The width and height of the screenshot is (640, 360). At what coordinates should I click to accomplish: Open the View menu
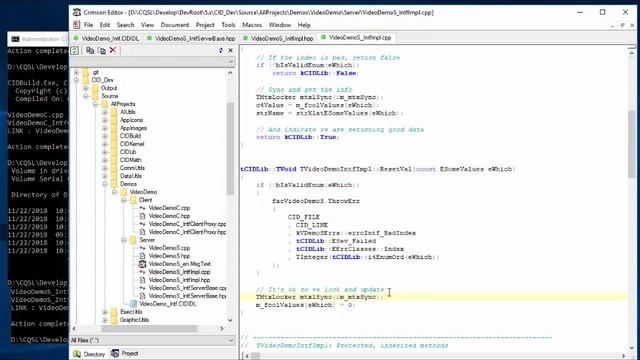click(x=147, y=25)
